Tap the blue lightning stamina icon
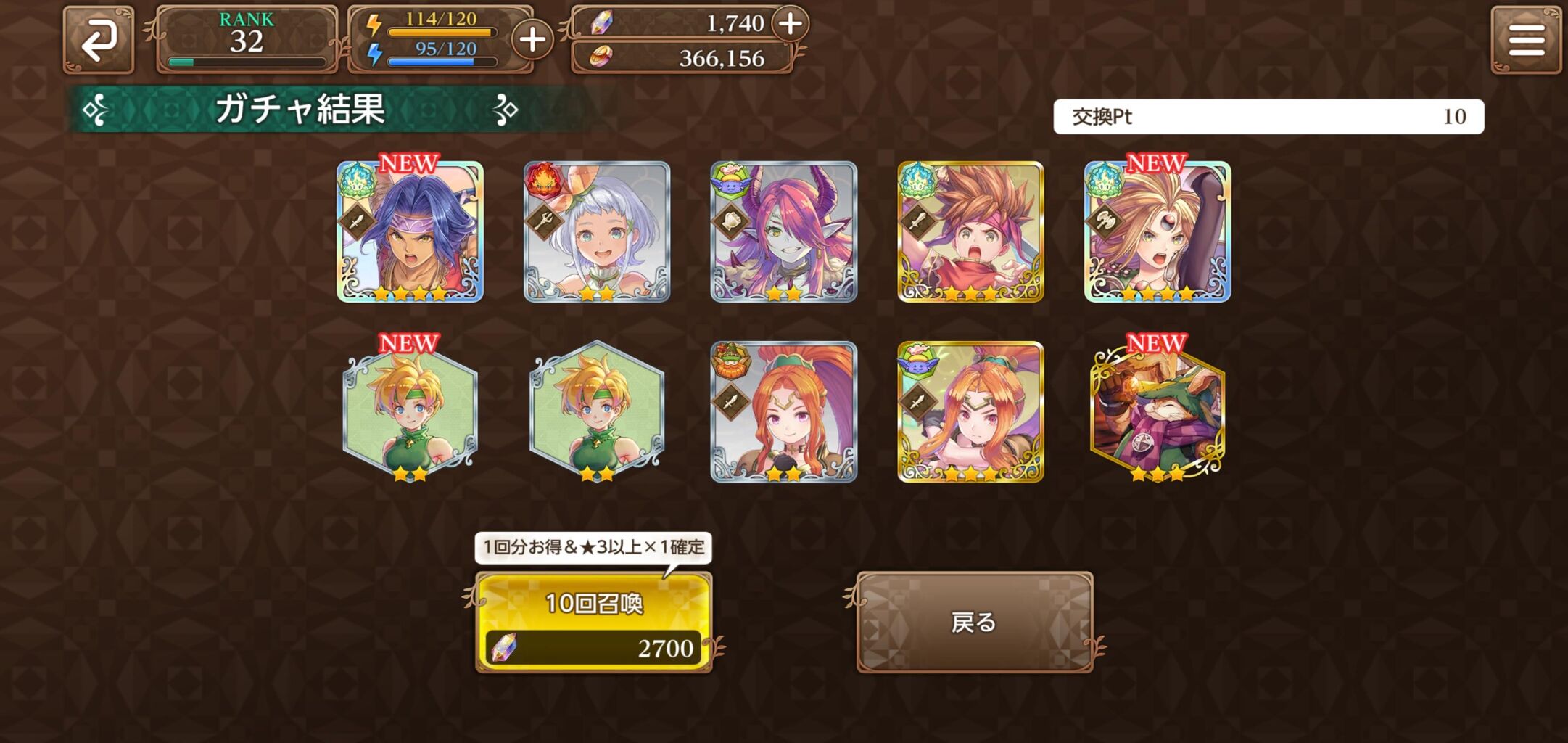 click(x=374, y=54)
